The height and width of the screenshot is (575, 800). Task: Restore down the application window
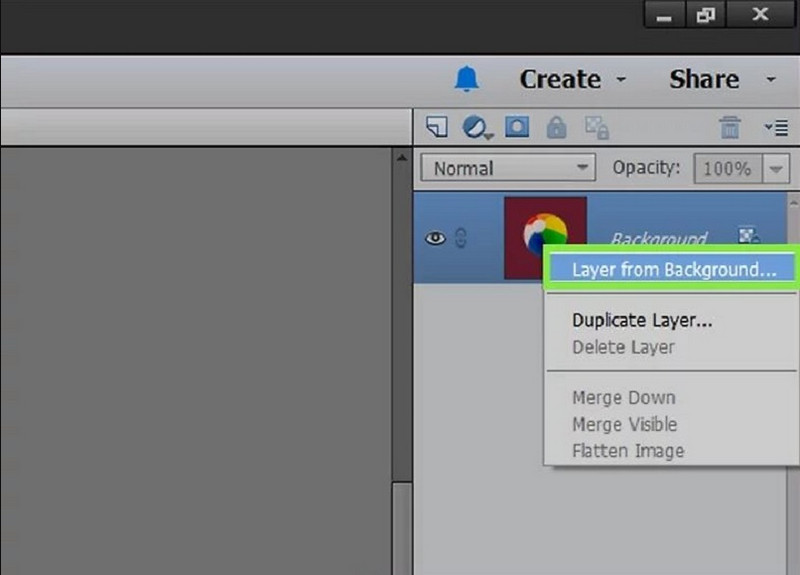[x=707, y=17]
